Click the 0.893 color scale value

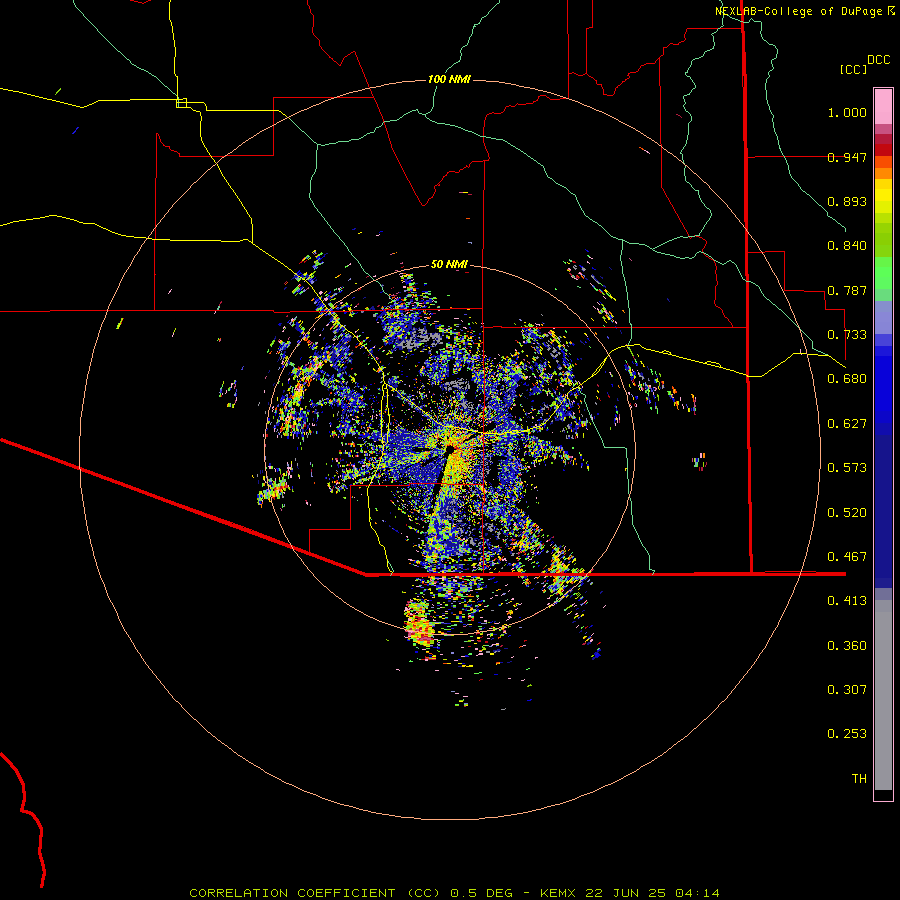point(847,201)
